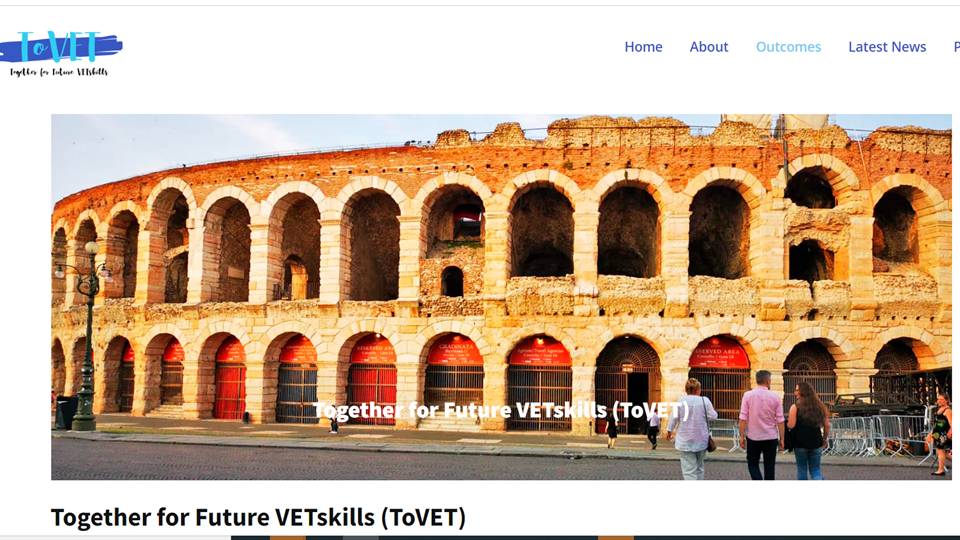Click the Arena hero banner image

click(x=501, y=297)
